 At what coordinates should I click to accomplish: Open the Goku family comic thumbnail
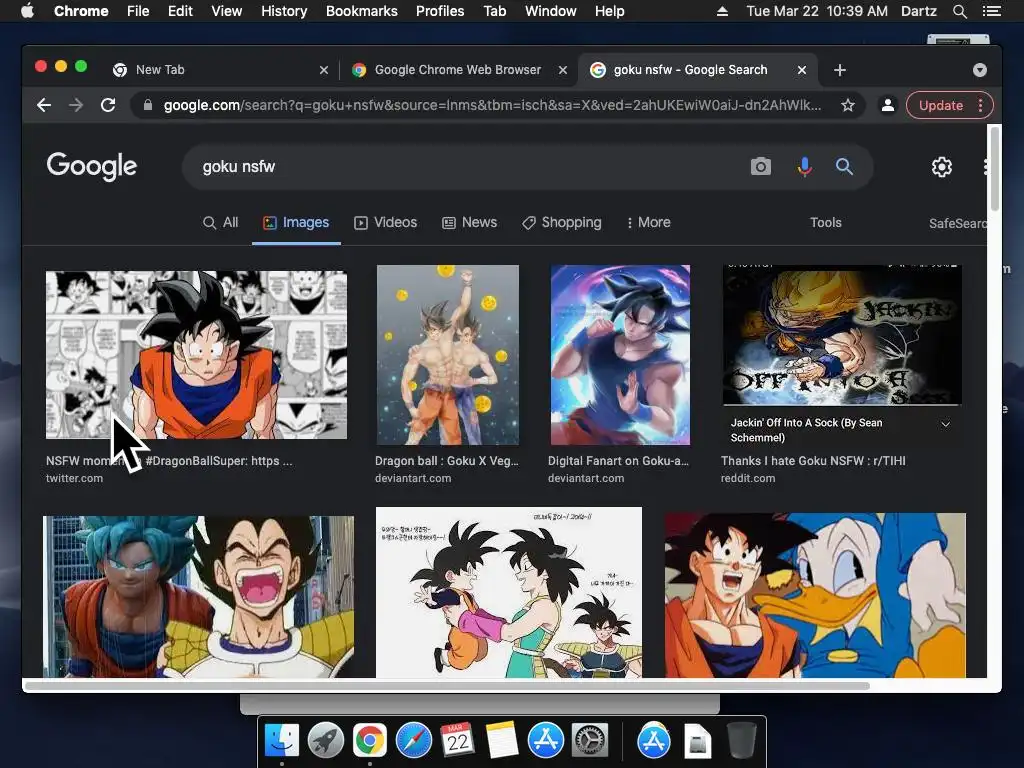509,592
